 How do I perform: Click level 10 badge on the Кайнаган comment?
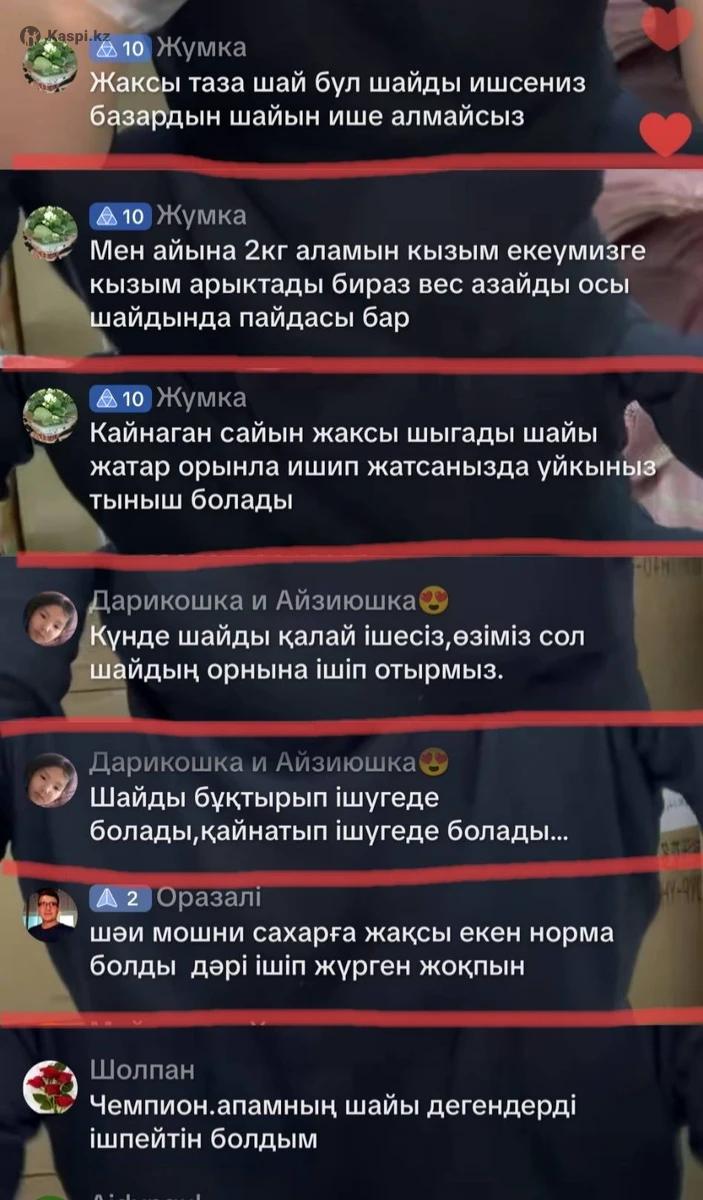(x=120, y=399)
